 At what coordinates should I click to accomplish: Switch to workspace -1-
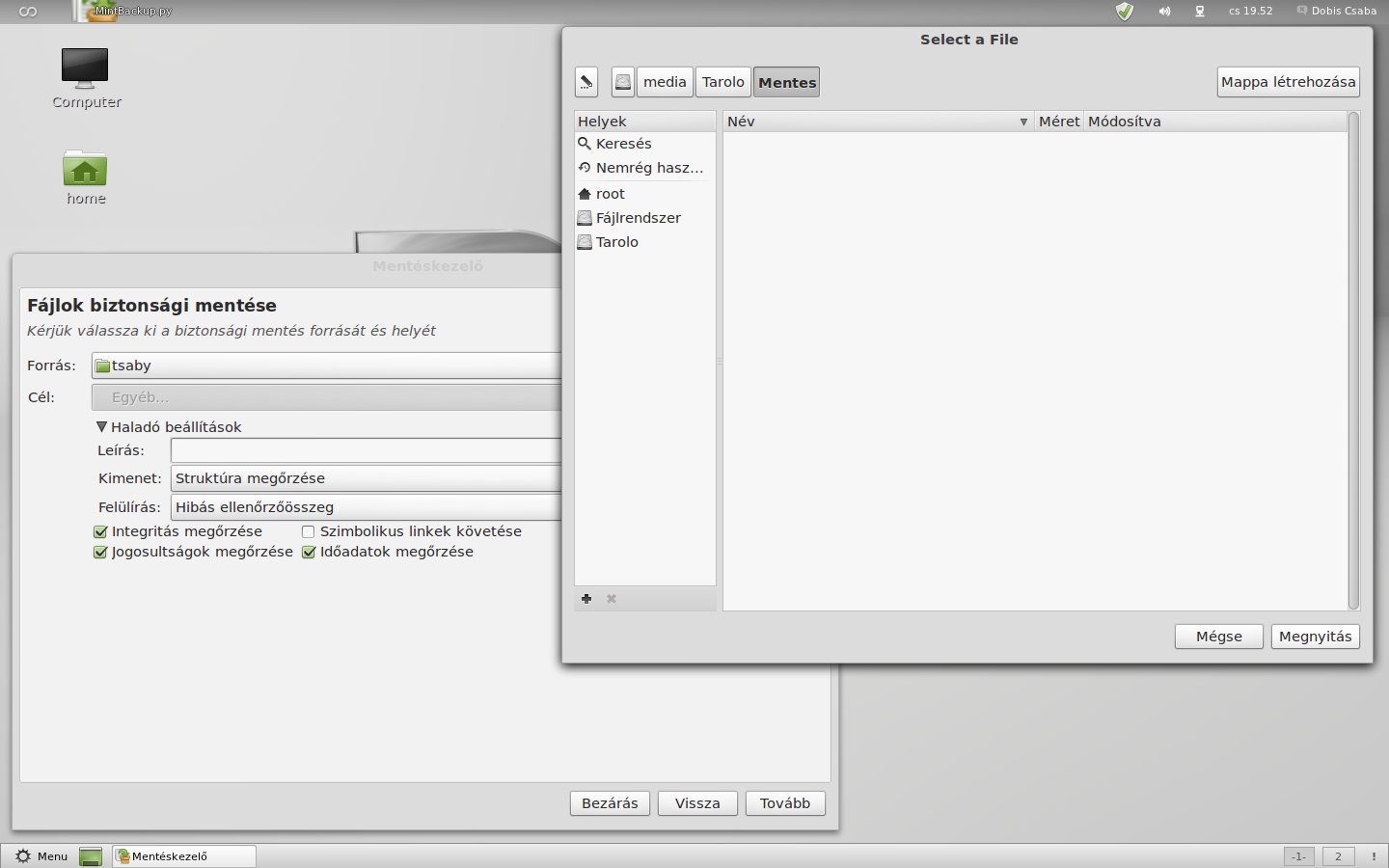click(1299, 856)
